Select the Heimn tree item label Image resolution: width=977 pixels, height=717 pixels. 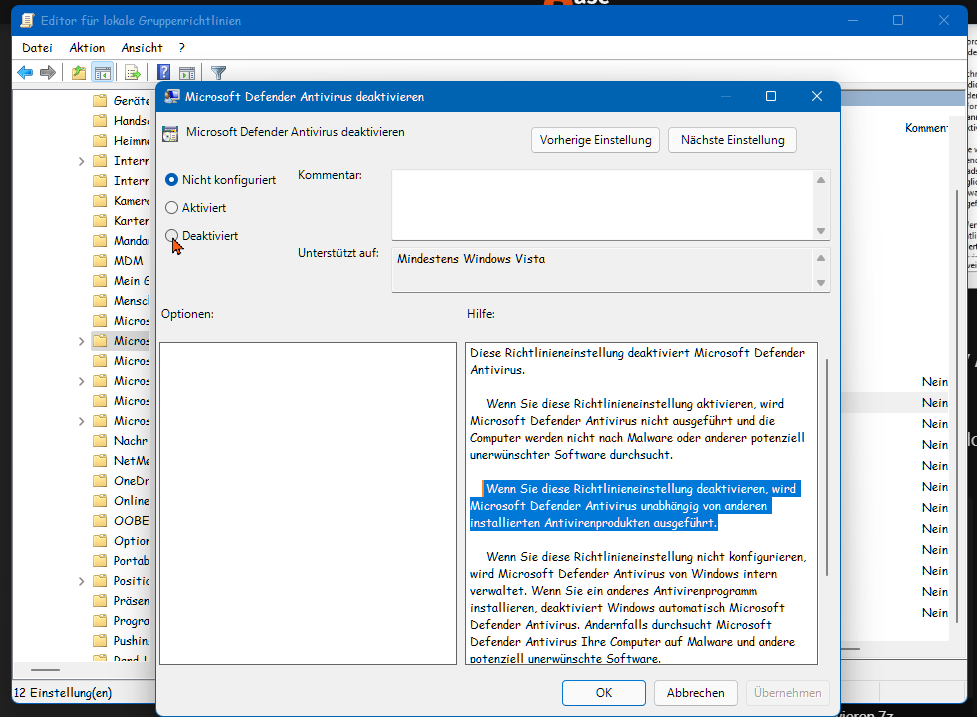coord(131,141)
